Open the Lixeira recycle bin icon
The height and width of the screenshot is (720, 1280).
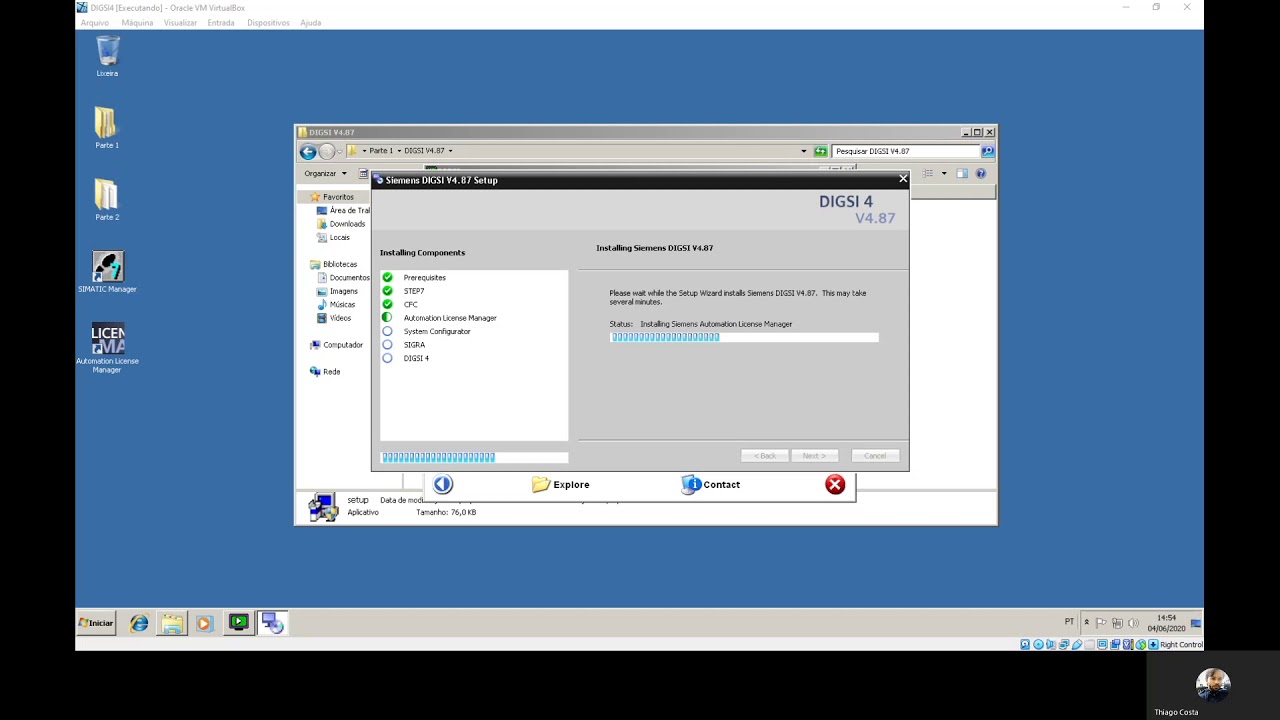pos(107,56)
